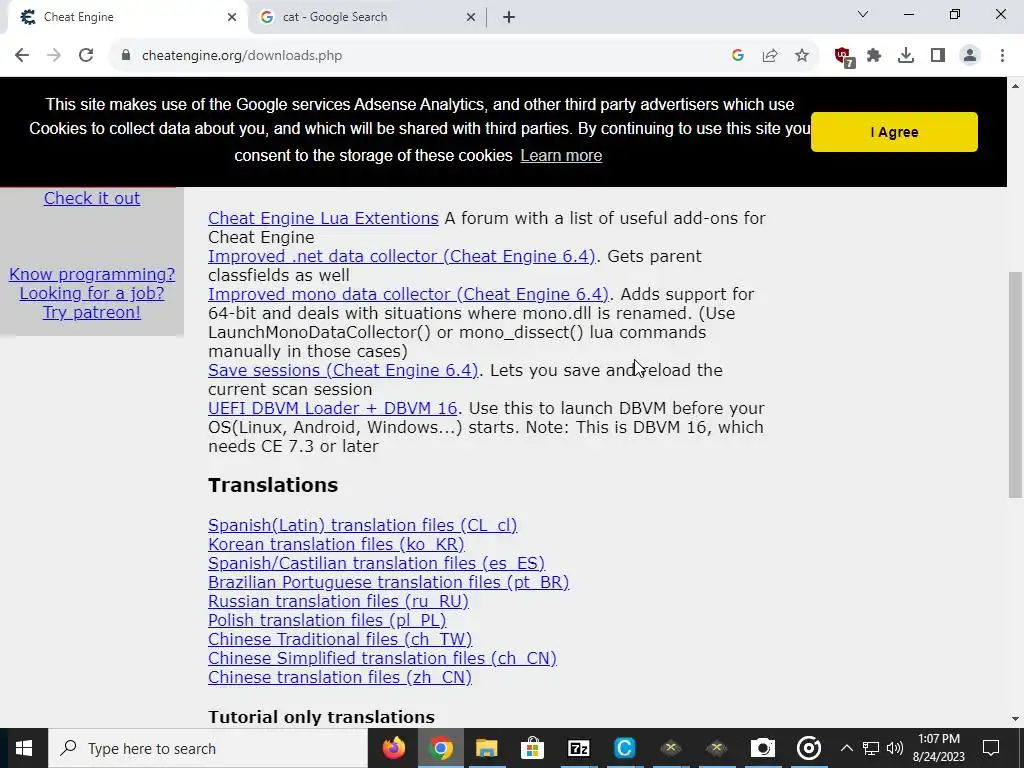Open Cheat Engine Lua Extentions link
The height and width of the screenshot is (768, 1024).
click(x=323, y=218)
